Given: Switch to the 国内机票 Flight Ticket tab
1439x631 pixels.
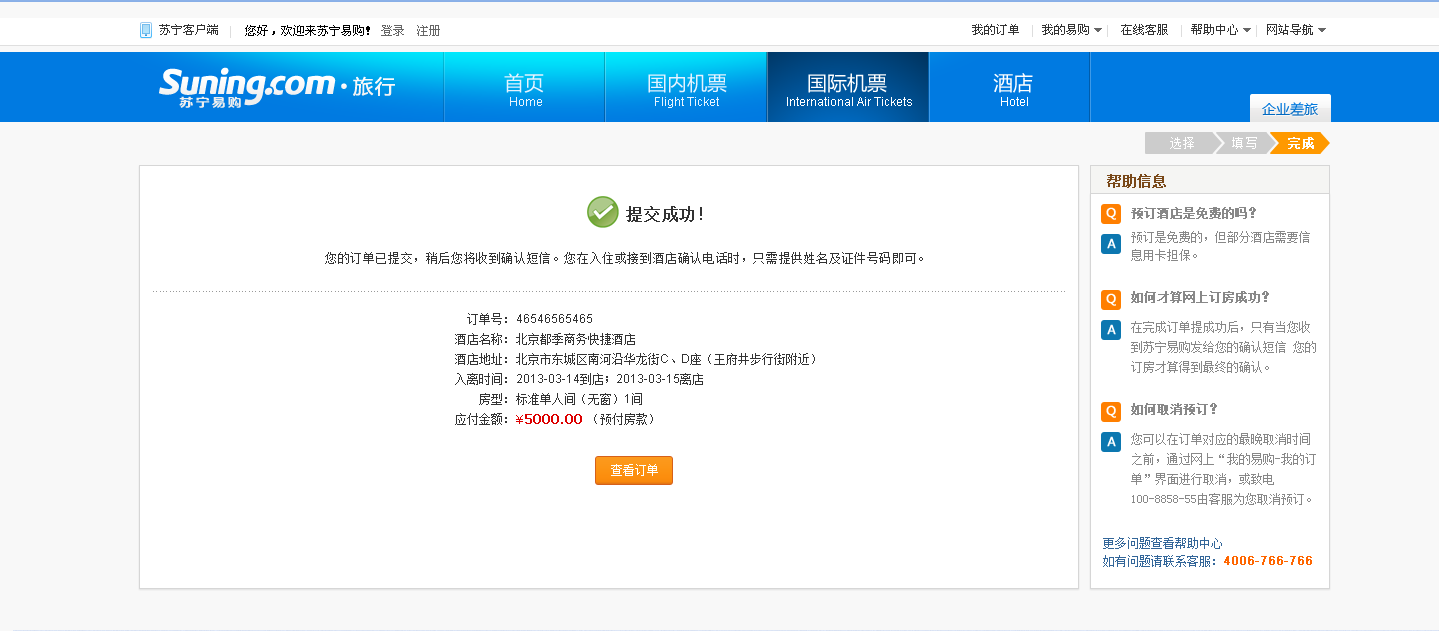Looking at the screenshot, I should tap(686, 88).
